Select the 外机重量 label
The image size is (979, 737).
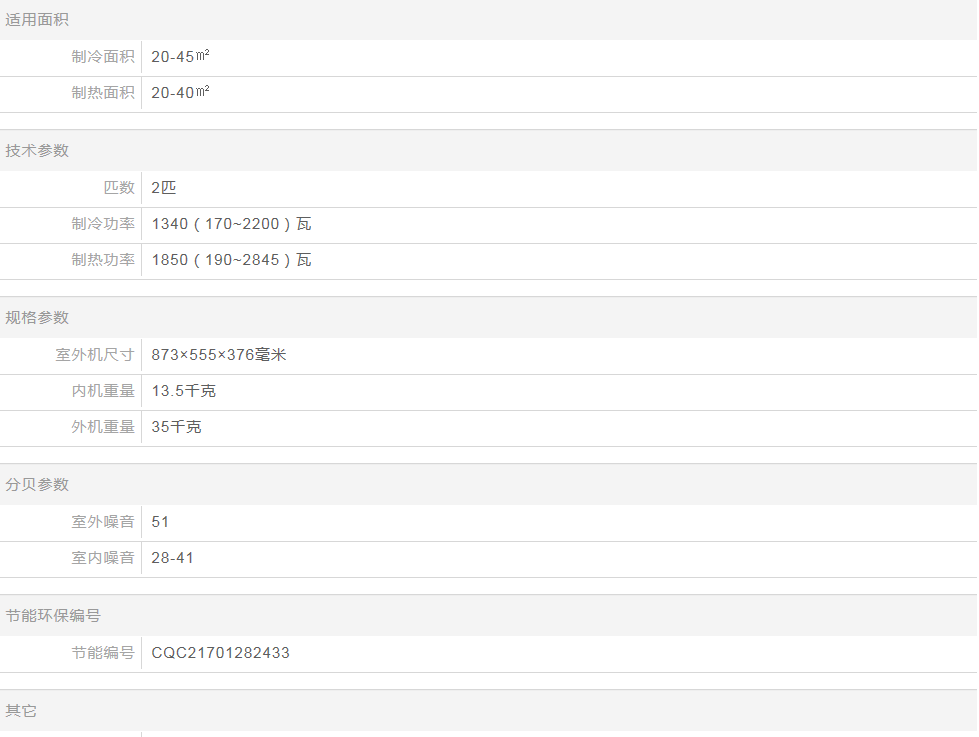(102, 427)
